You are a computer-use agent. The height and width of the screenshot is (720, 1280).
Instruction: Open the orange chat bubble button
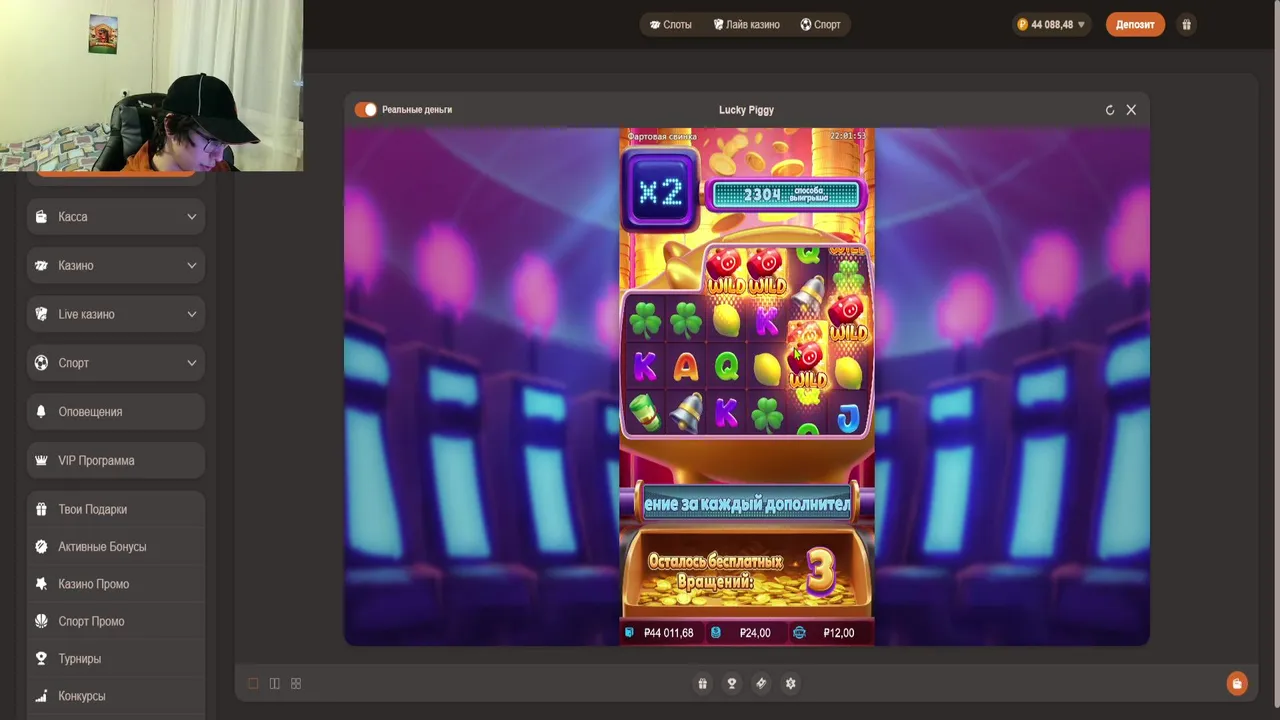click(x=1237, y=684)
